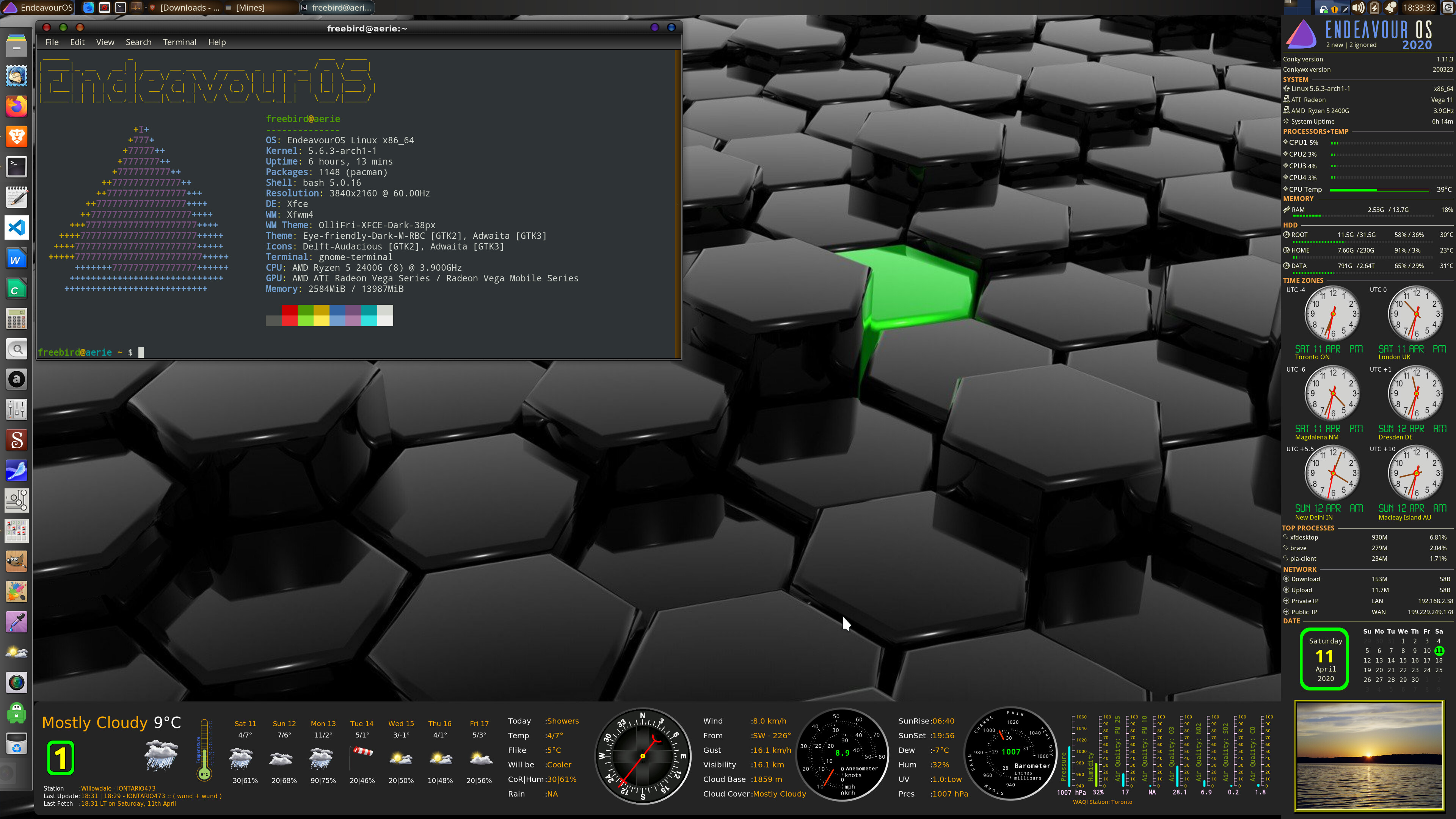Open Brave browser in the dock
The width and height of the screenshot is (1456, 819).
point(16,136)
